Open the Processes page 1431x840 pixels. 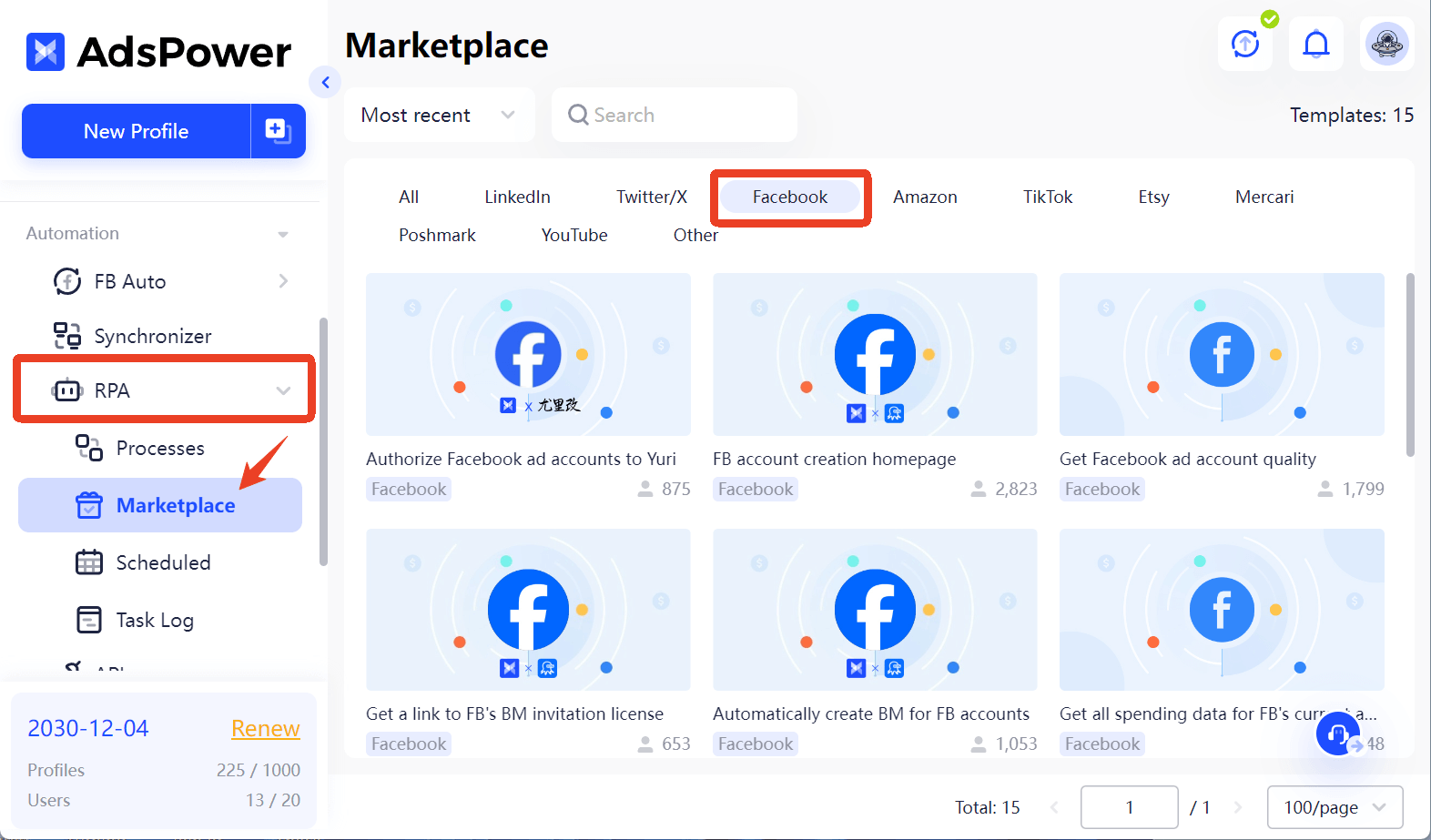tap(160, 448)
